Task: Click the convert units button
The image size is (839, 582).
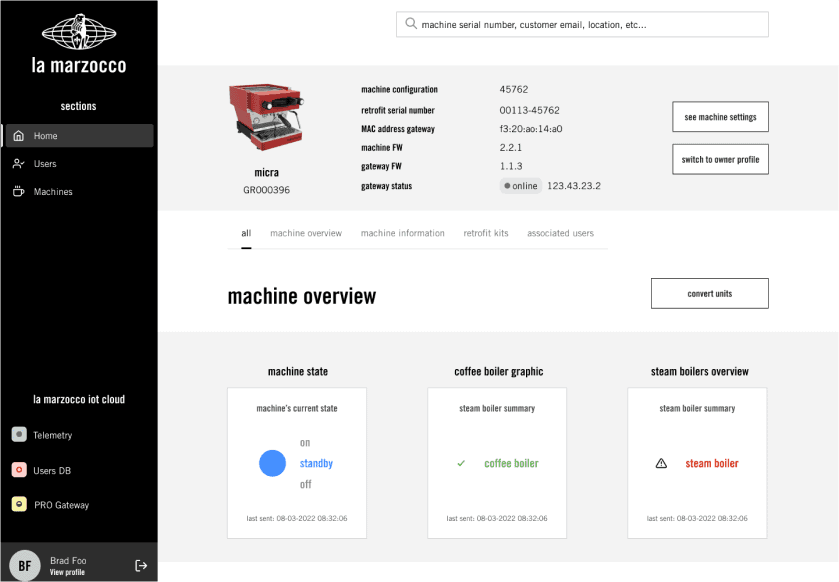Action: click(x=710, y=293)
